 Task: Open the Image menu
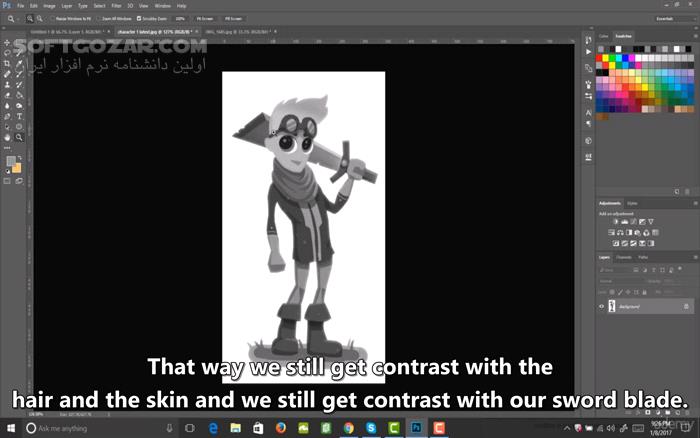[49, 6]
